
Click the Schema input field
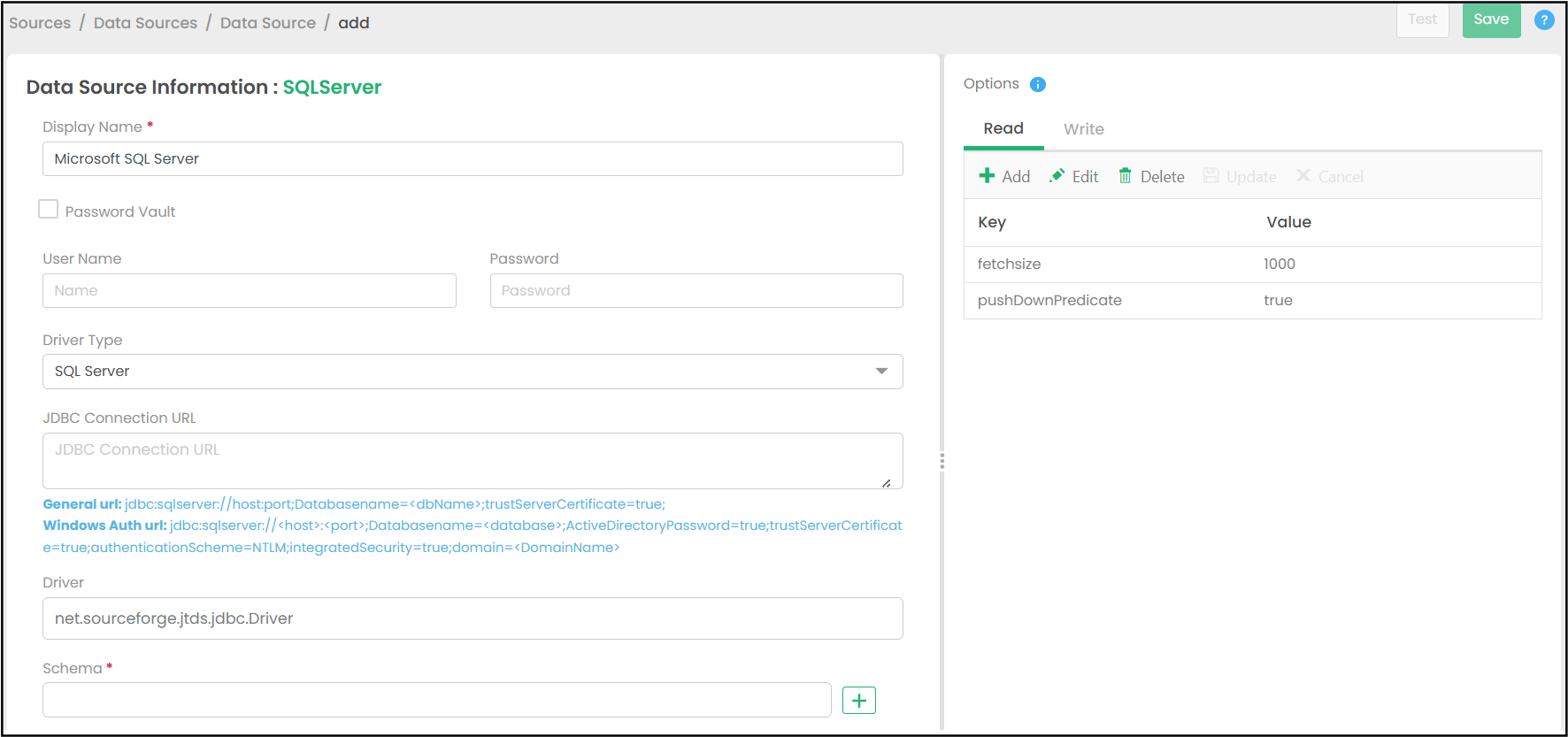pos(437,700)
